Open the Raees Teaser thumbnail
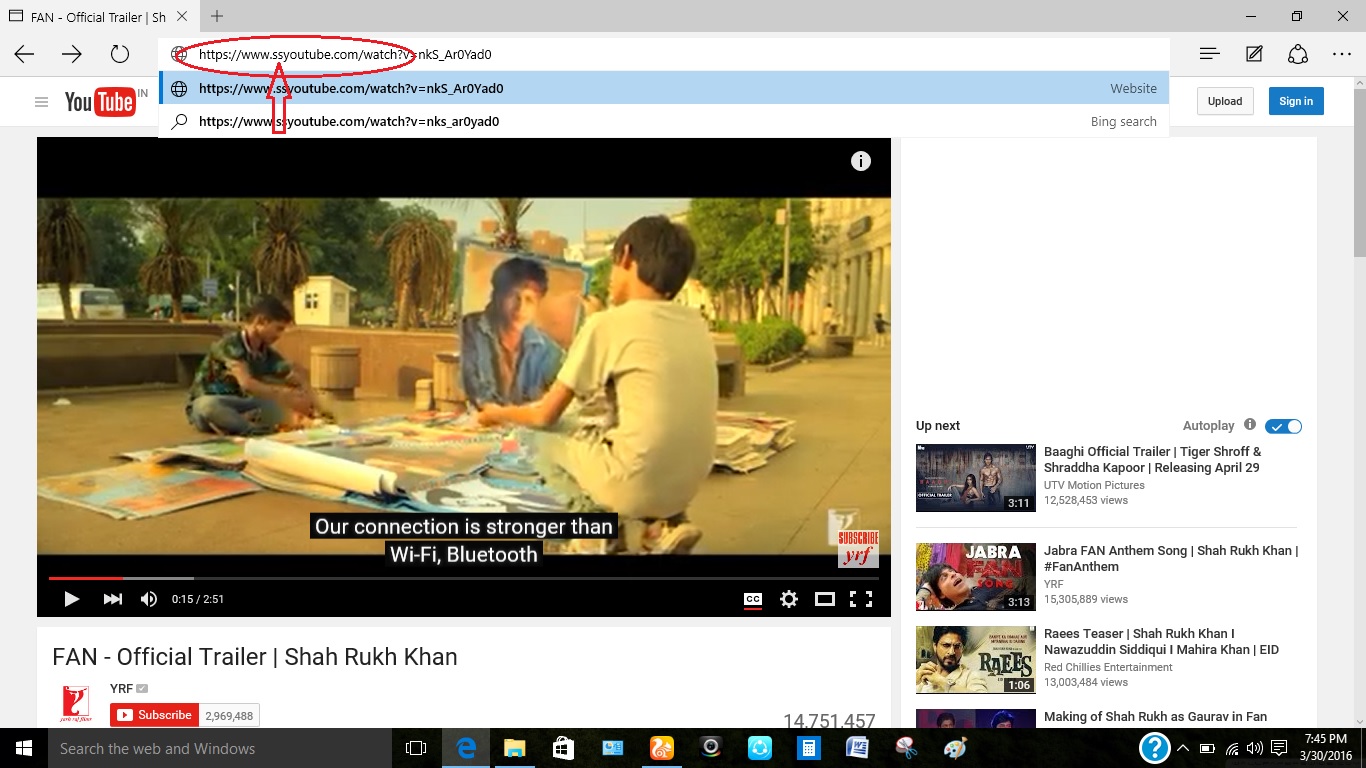Screen dimensions: 1366x768 click(976, 660)
